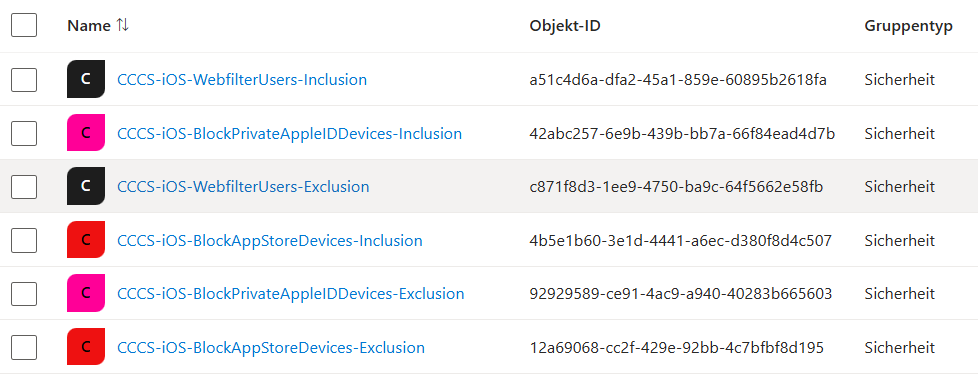978x376 pixels.
Task: Click the Objekt-ID column header
Action: (x=565, y=26)
